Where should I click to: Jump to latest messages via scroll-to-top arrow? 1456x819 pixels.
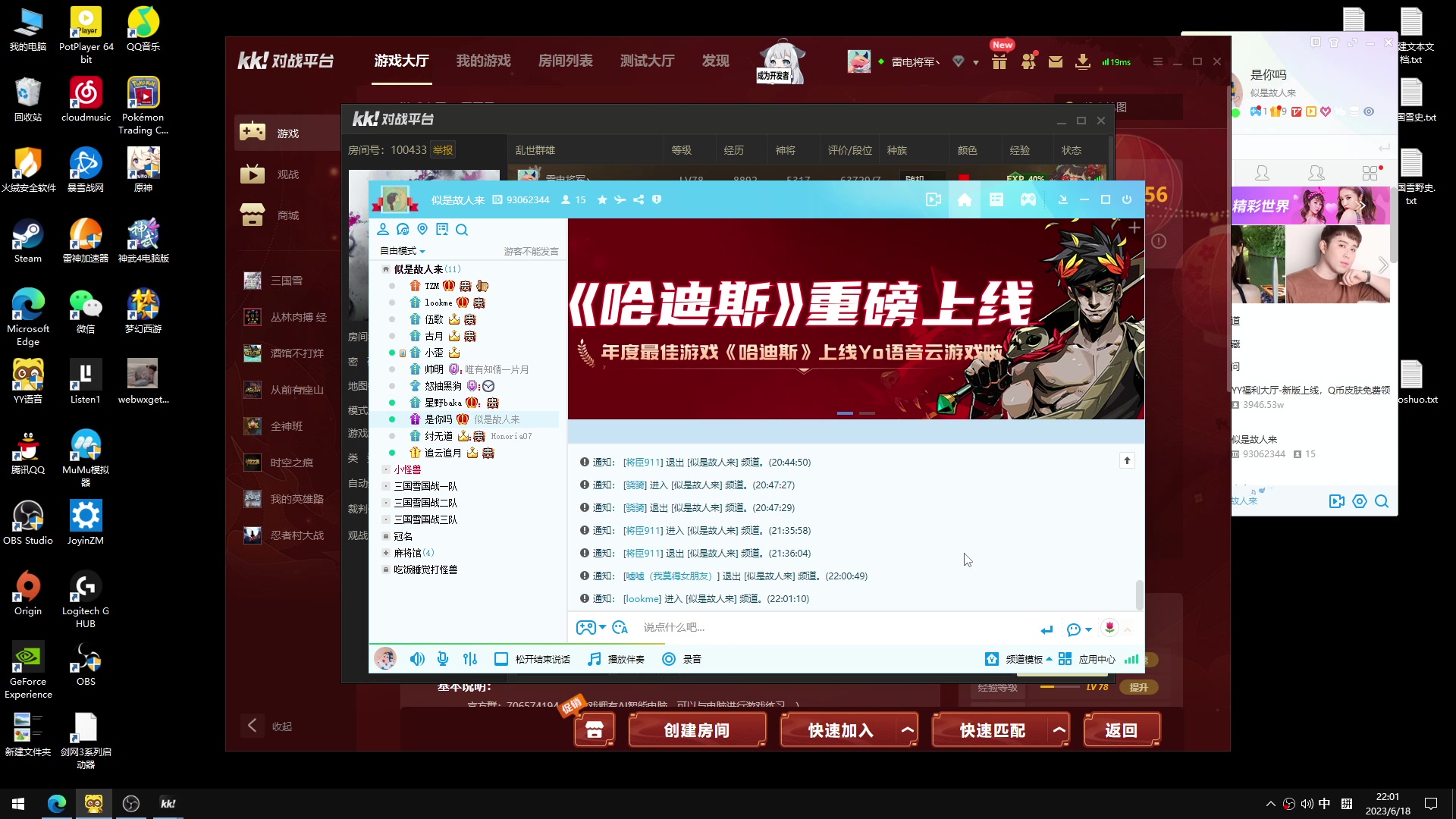pyautogui.click(x=1128, y=460)
